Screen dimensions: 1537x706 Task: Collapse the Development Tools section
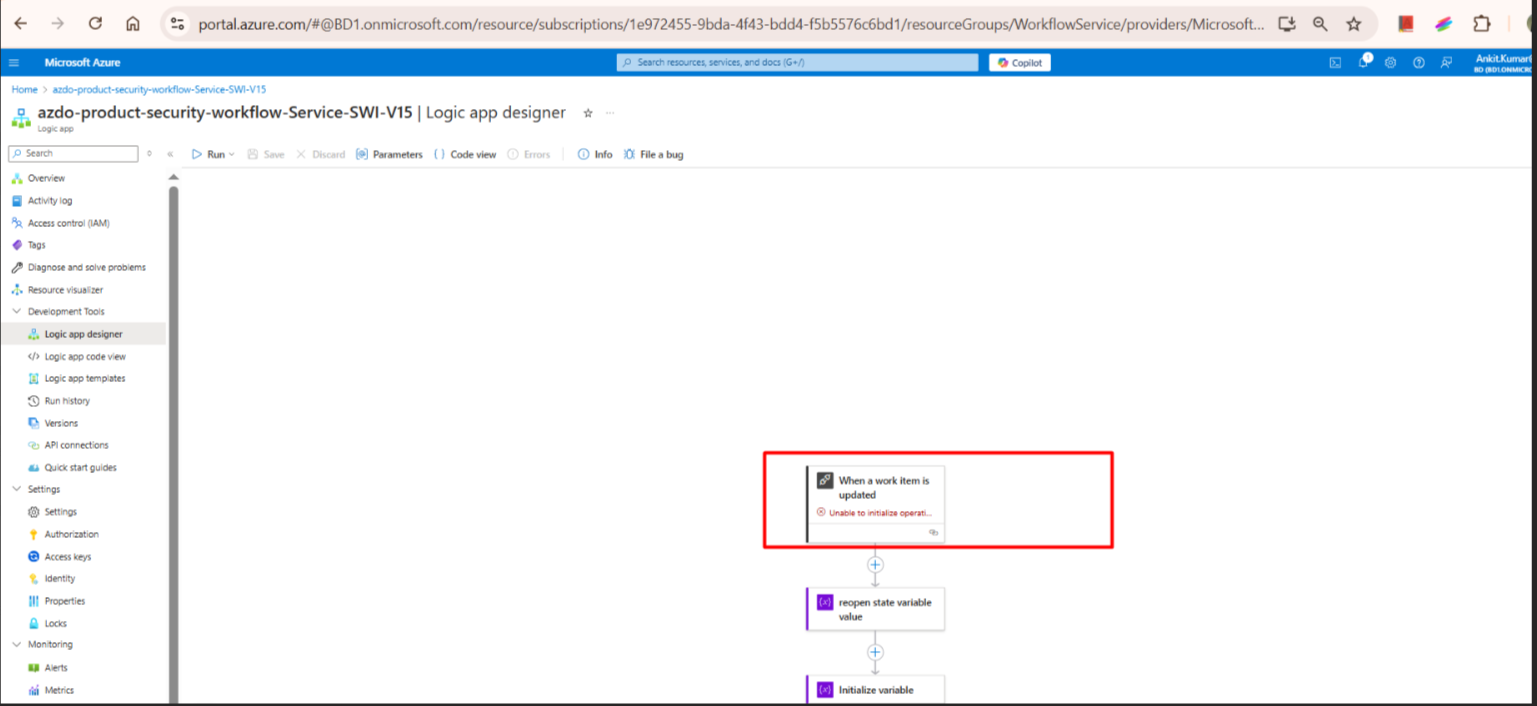coord(16,311)
